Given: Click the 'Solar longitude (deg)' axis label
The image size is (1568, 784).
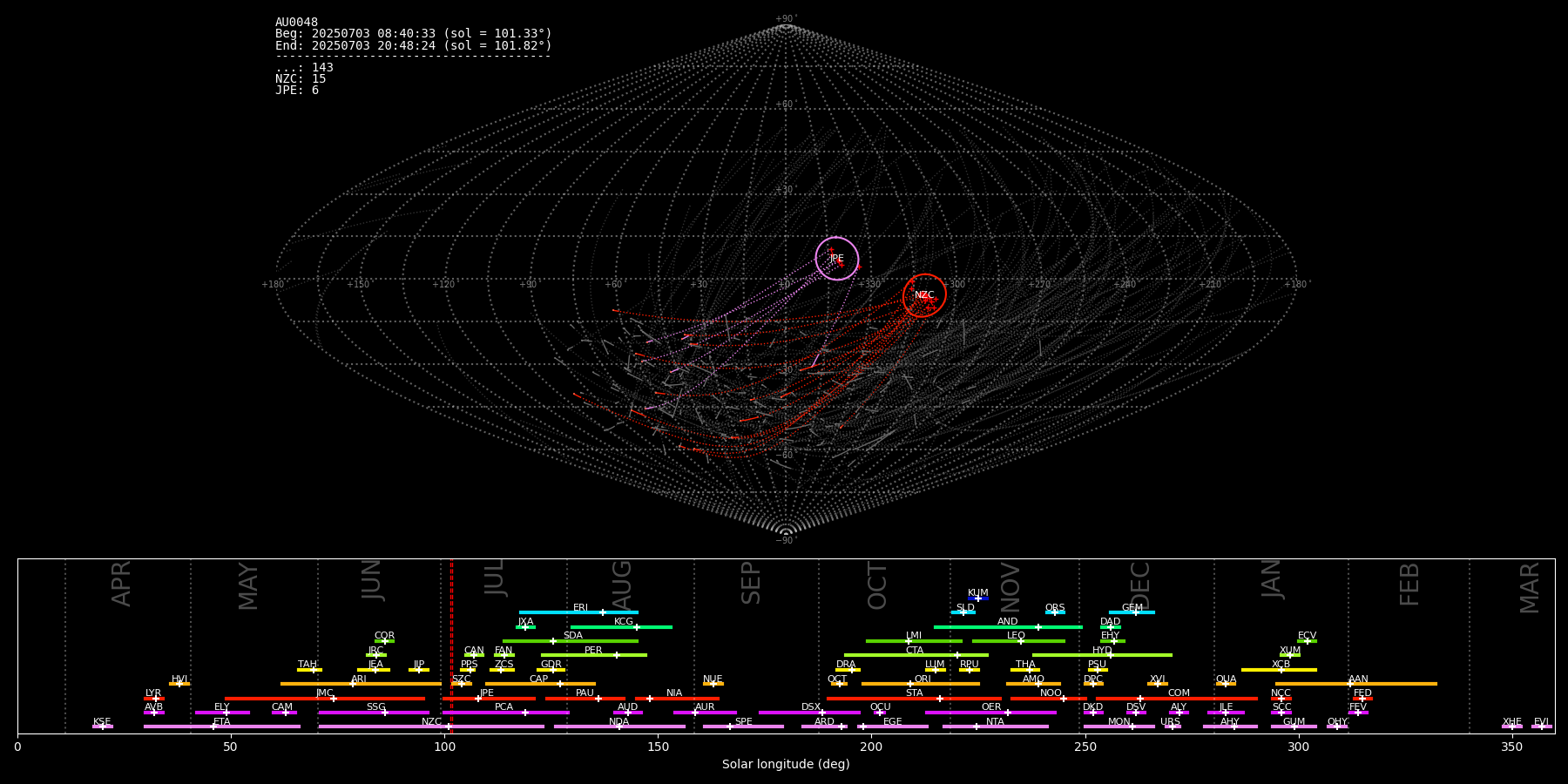Looking at the screenshot, I should tap(786, 764).
